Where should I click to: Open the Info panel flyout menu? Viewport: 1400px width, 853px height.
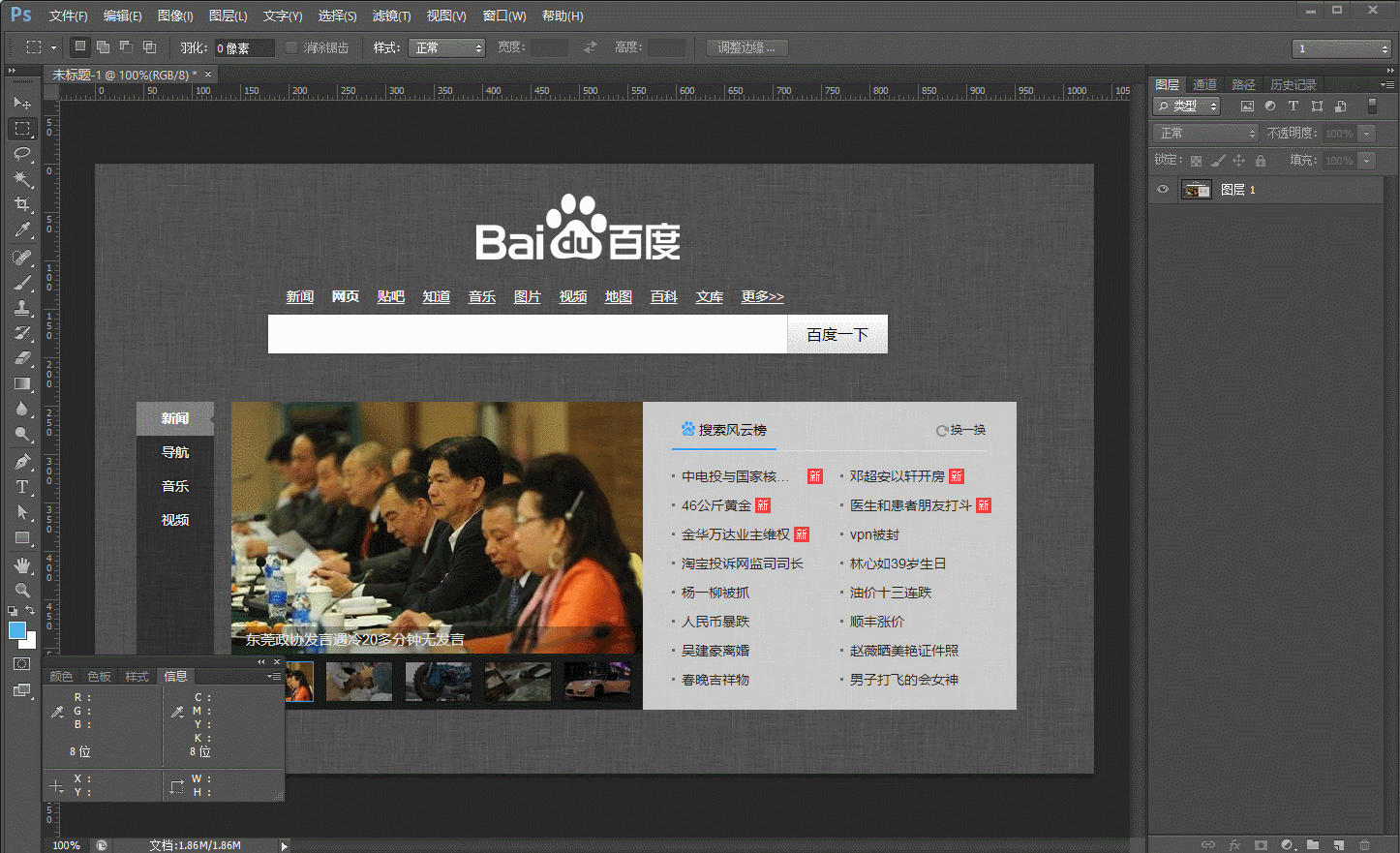click(x=275, y=676)
